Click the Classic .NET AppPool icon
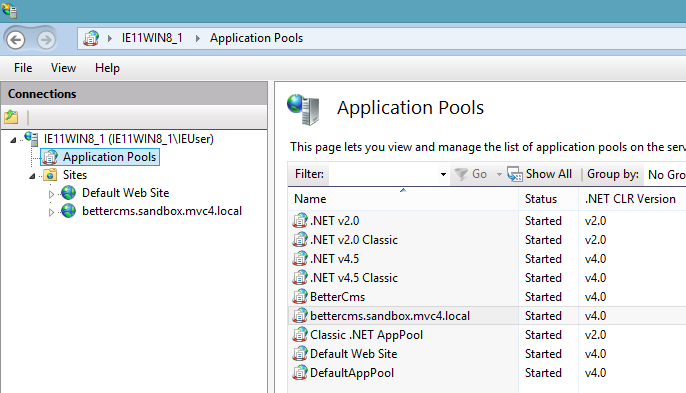The width and height of the screenshot is (686, 393). click(300, 334)
